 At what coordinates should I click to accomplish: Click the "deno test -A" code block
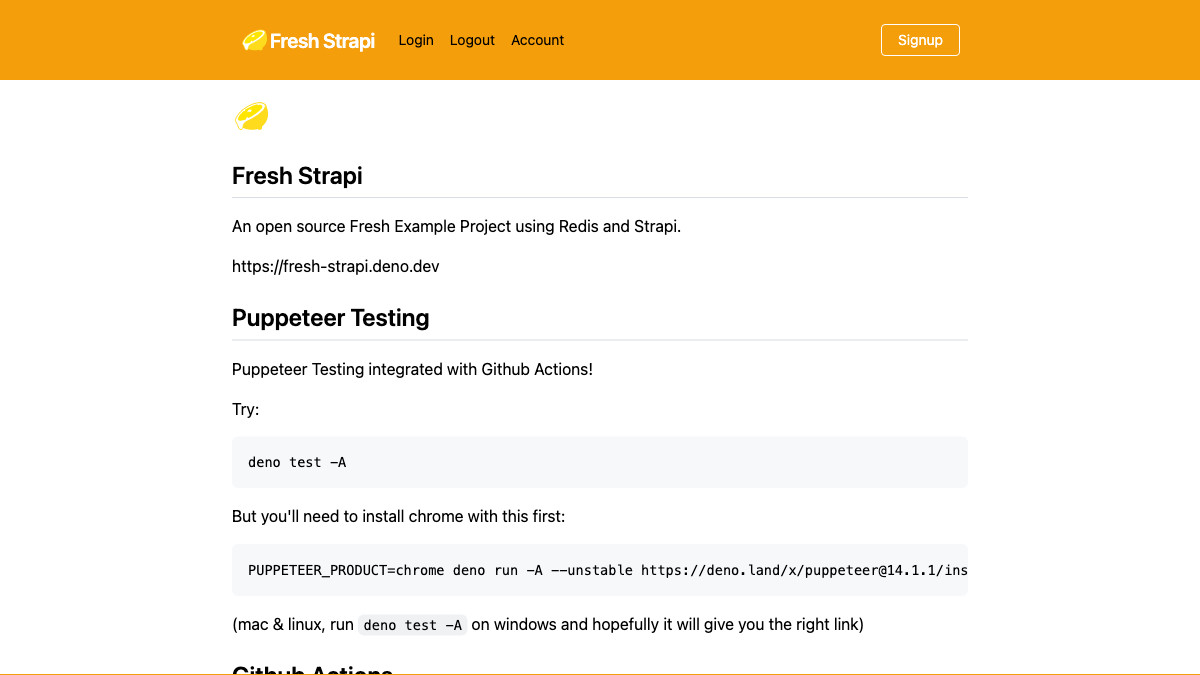point(600,462)
